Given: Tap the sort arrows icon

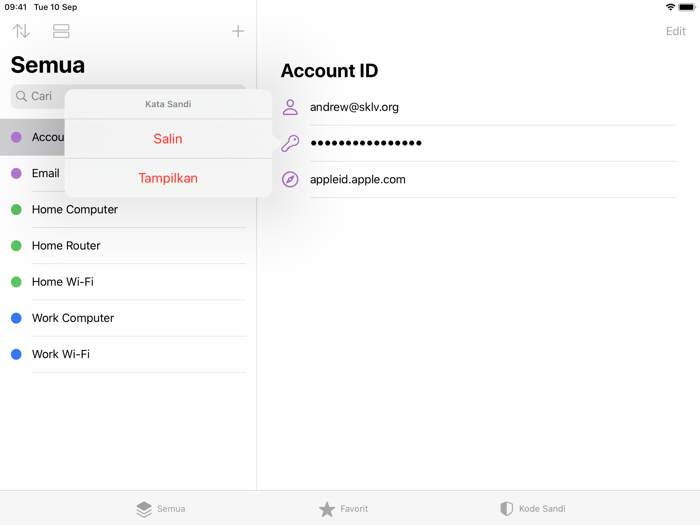Looking at the screenshot, I should tap(21, 31).
